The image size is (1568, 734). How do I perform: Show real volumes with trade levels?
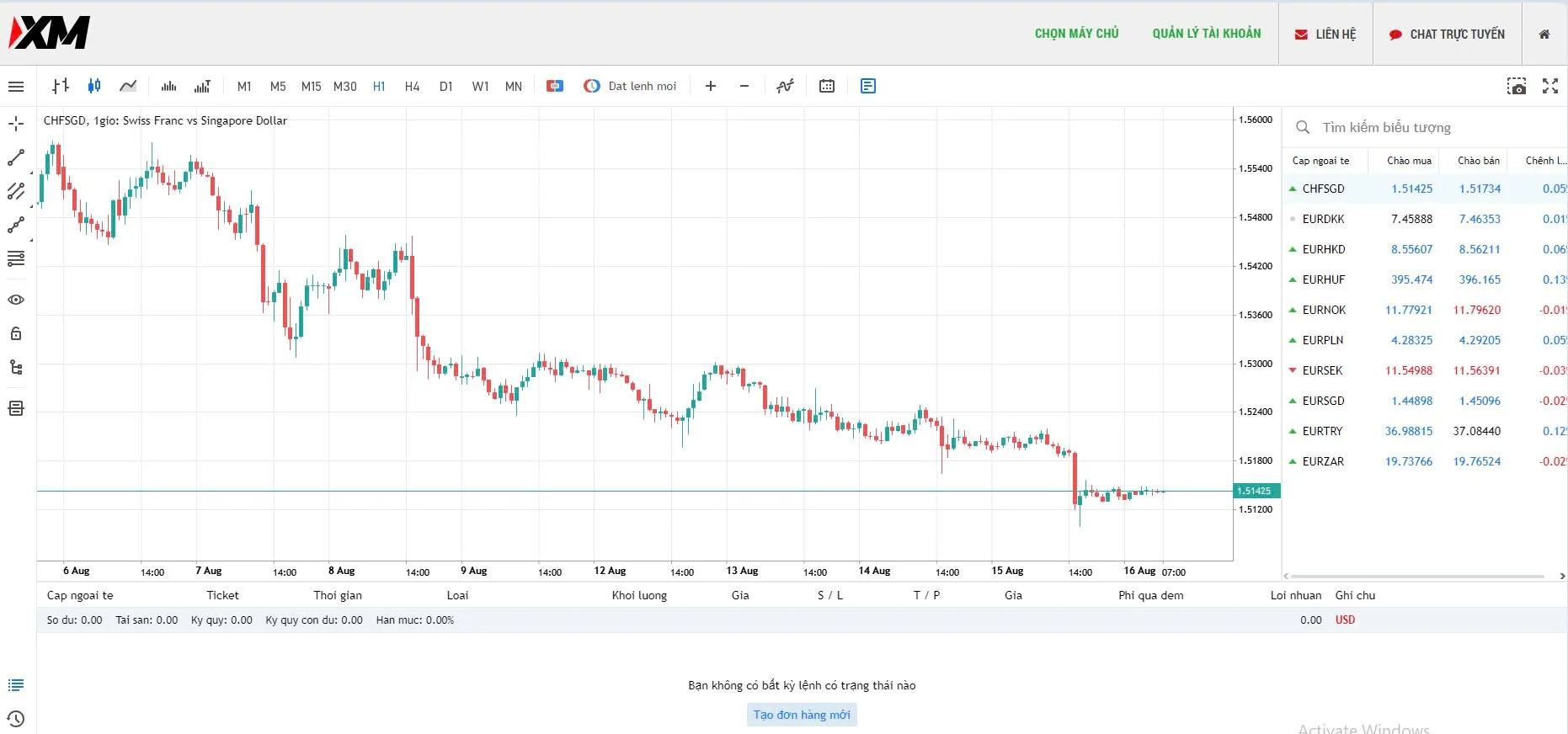202,86
